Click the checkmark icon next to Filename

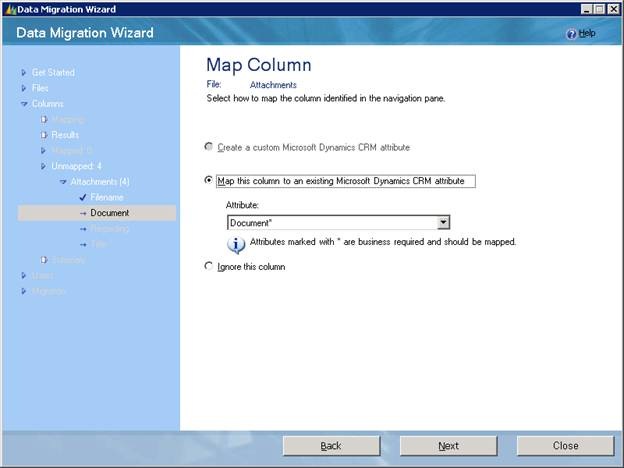83,197
